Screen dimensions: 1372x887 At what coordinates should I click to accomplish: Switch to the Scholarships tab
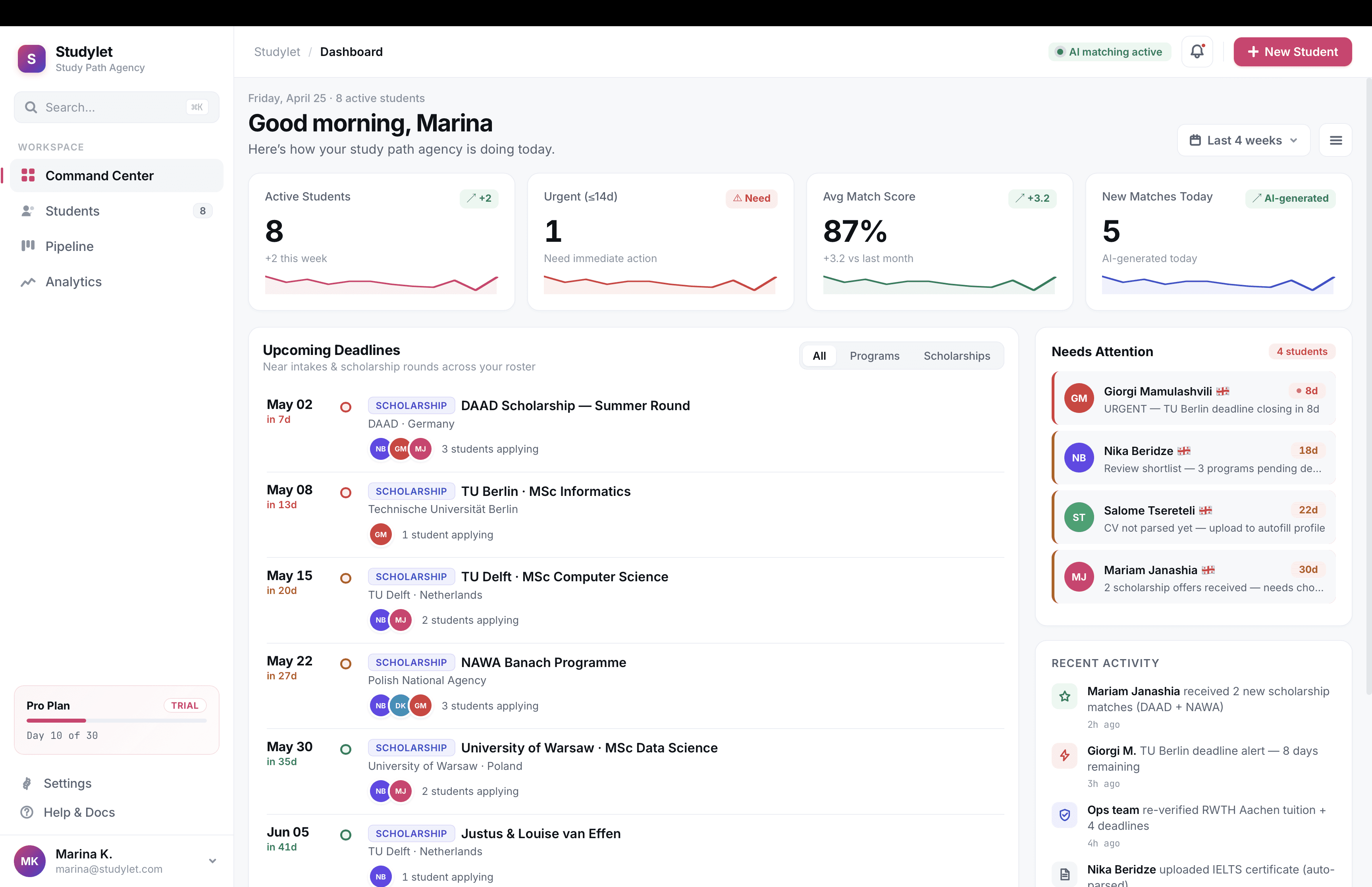point(956,356)
